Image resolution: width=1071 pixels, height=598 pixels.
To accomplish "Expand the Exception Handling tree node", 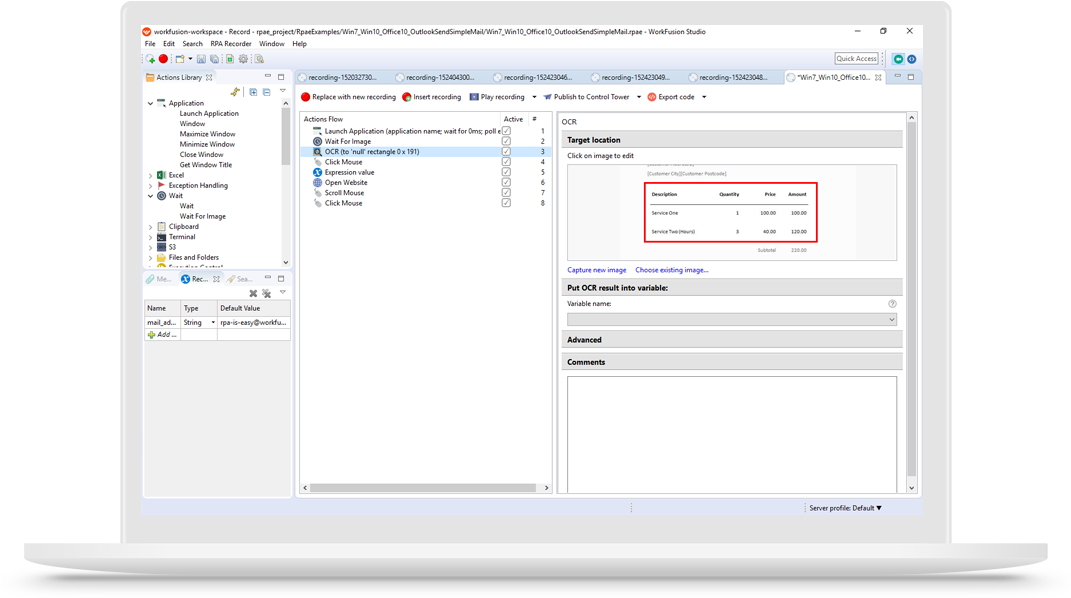I will (150, 186).
